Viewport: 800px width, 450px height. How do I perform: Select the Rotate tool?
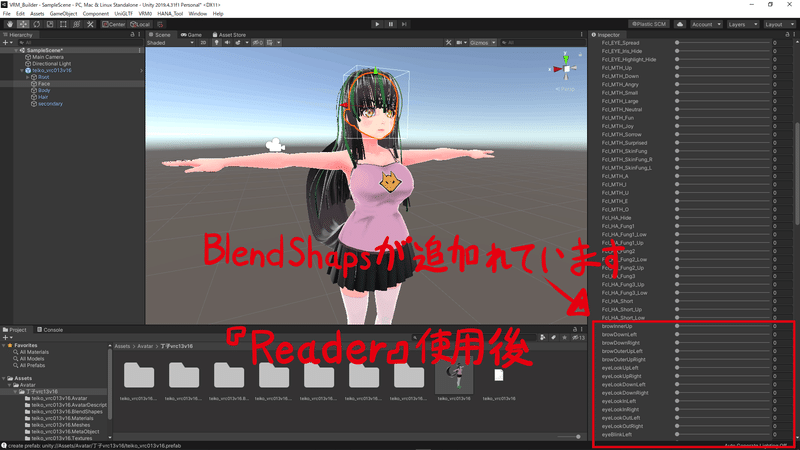pyautogui.click(x=37, y=24)
